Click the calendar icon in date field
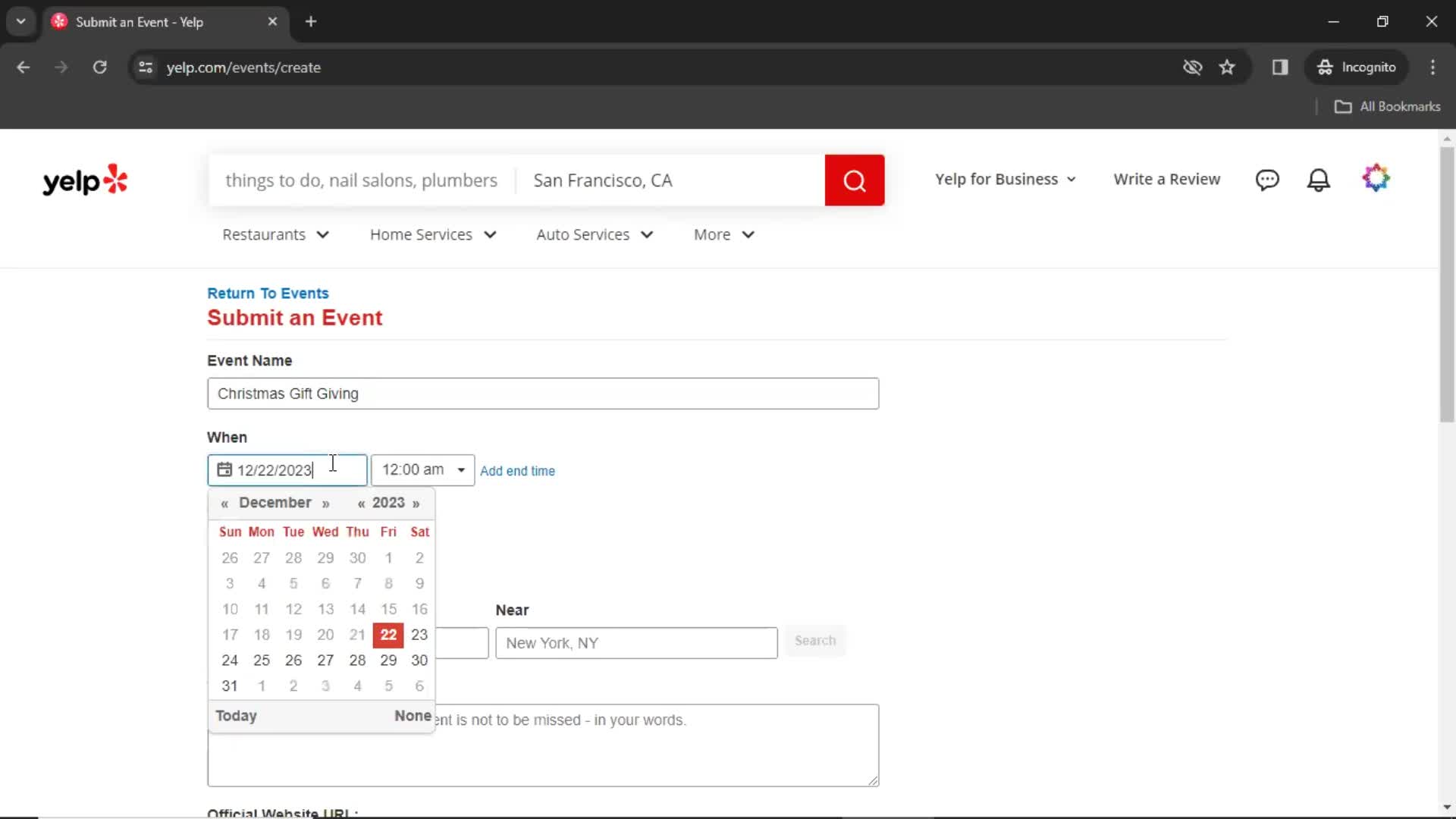 click(224, 470)
